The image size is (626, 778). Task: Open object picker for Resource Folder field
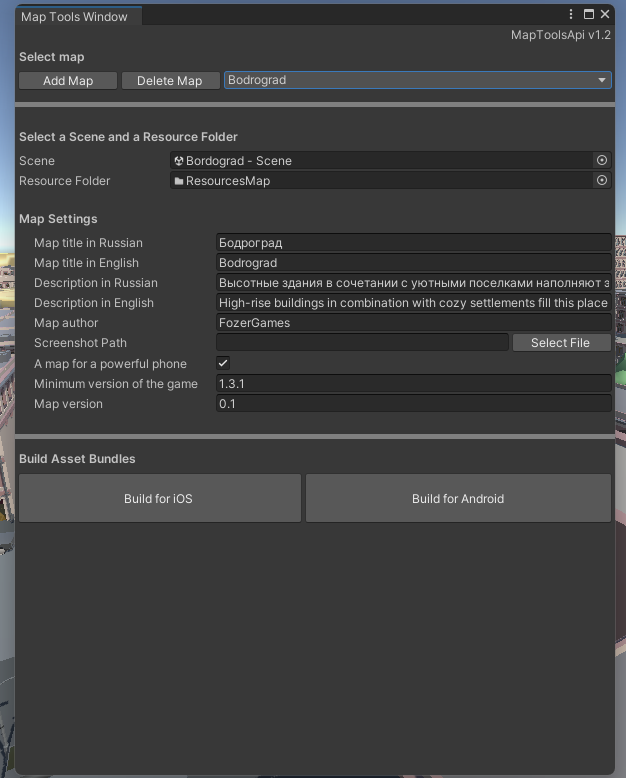pyautogui.click(x=602, y=180)
